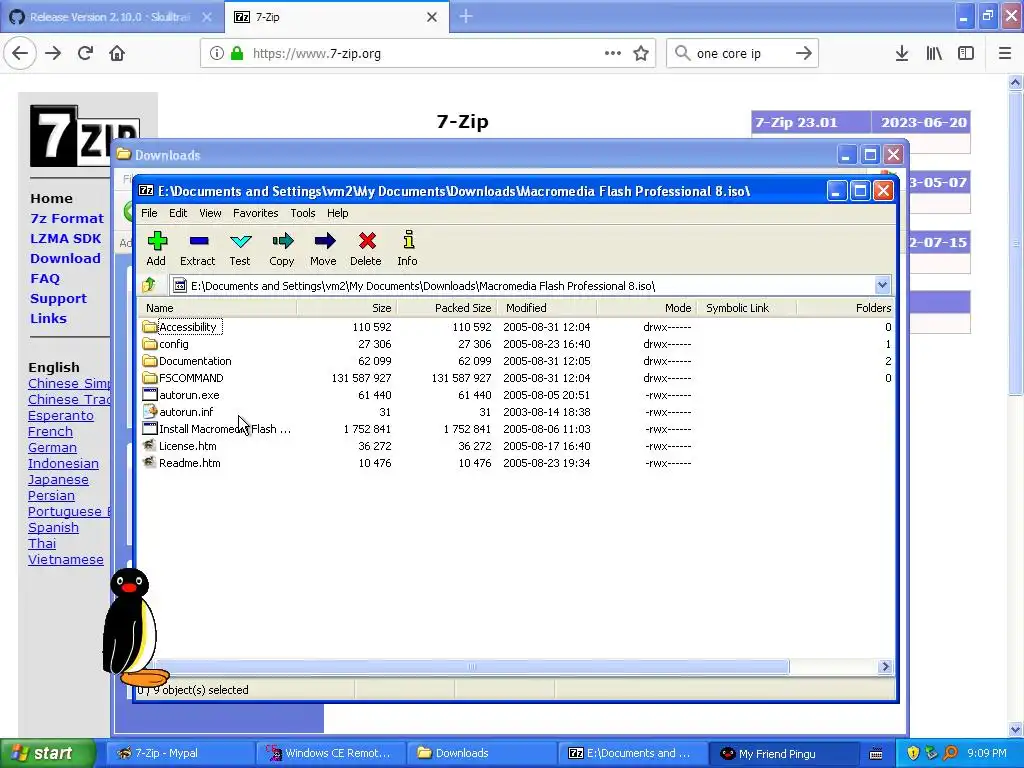Click the browser page scrollbar down arrow
Viewport: 1024px width, 768px height.
[1015, 729]
